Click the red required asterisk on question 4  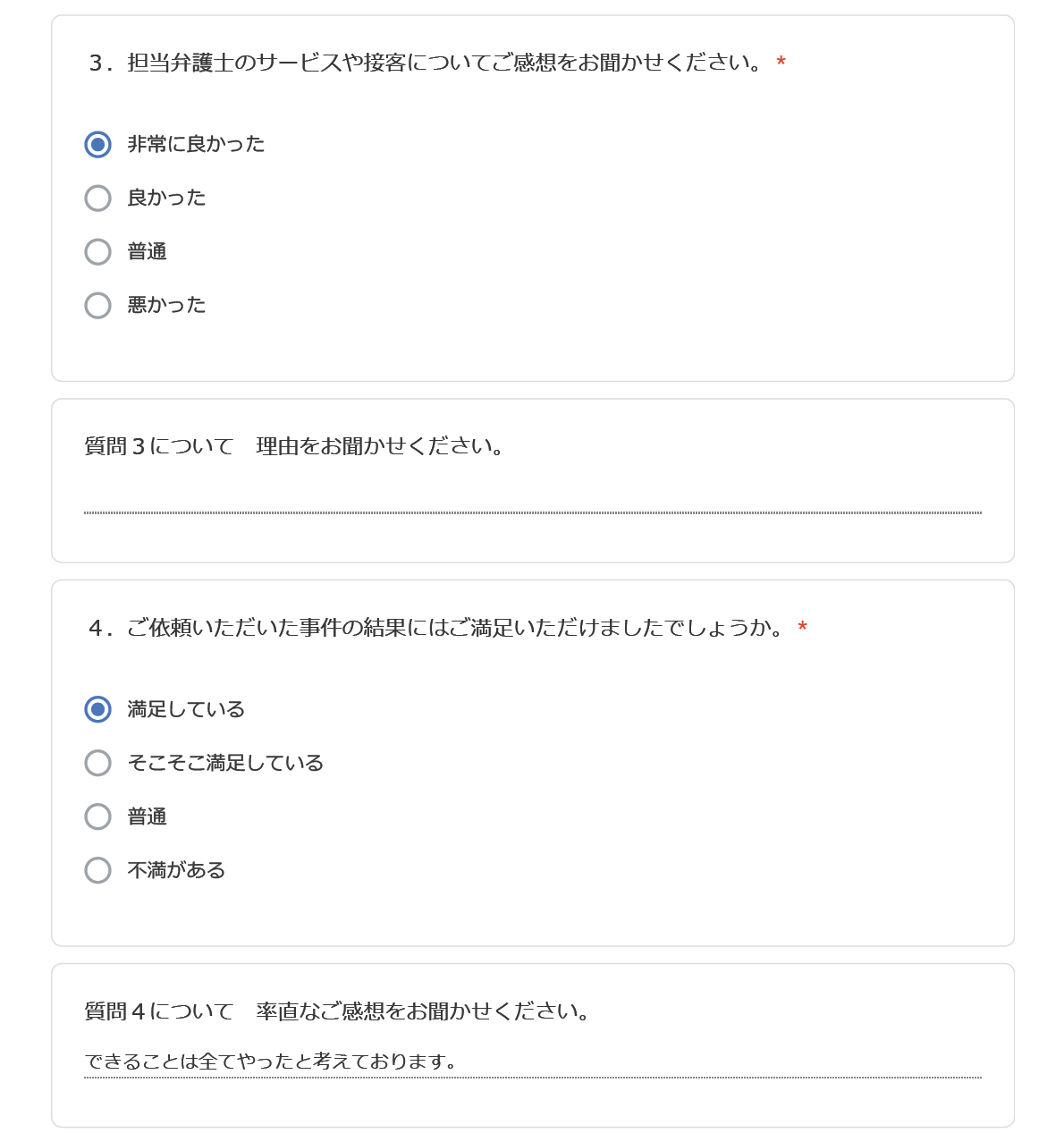[x=802, y=628]
